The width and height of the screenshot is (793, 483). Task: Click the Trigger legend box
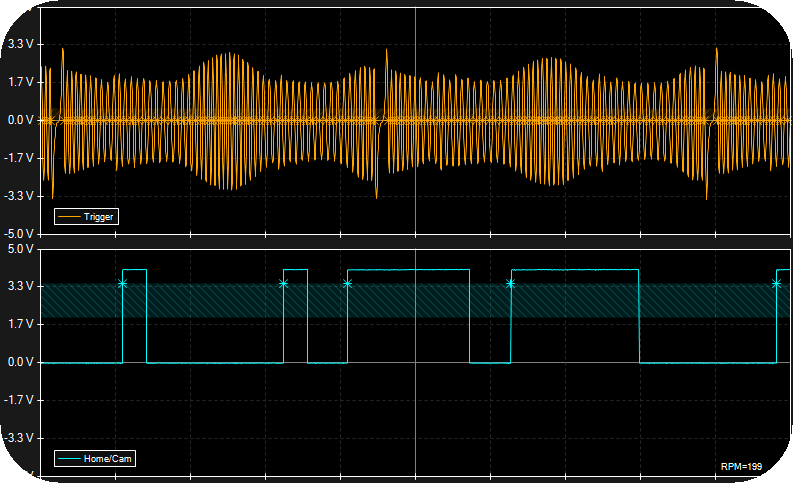tap(86, 216)
